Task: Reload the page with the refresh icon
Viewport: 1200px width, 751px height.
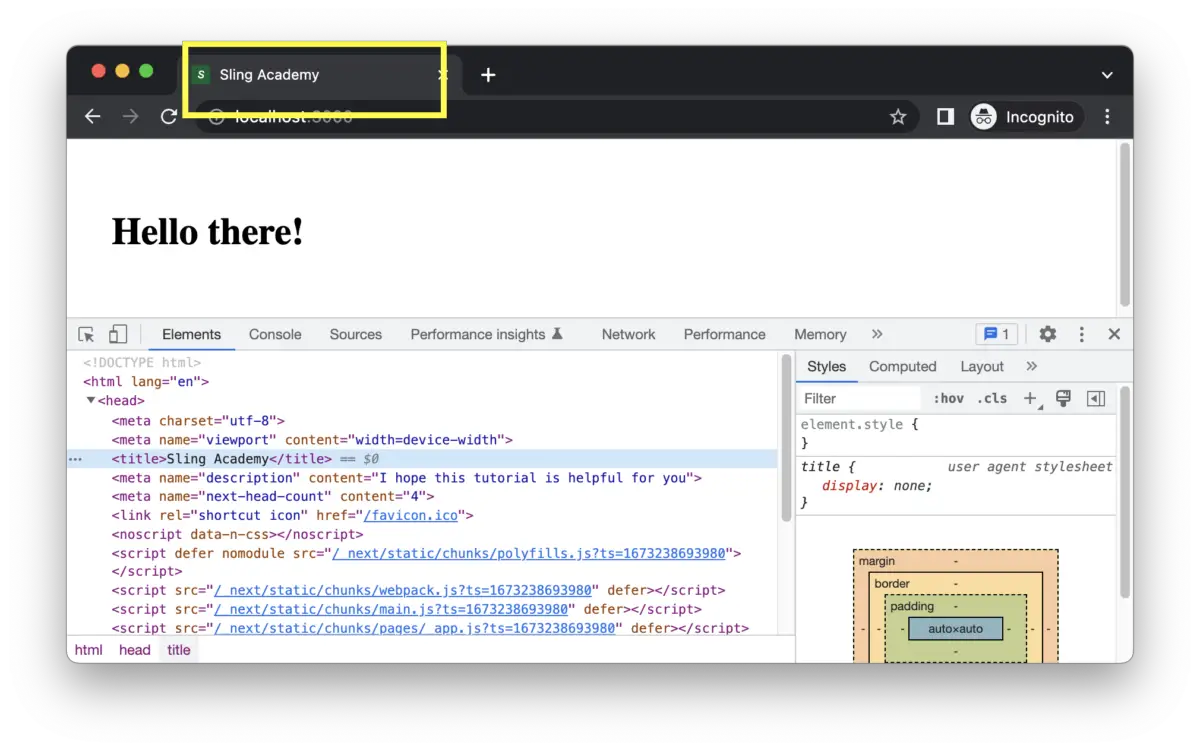Action: [x=169, y=117]
